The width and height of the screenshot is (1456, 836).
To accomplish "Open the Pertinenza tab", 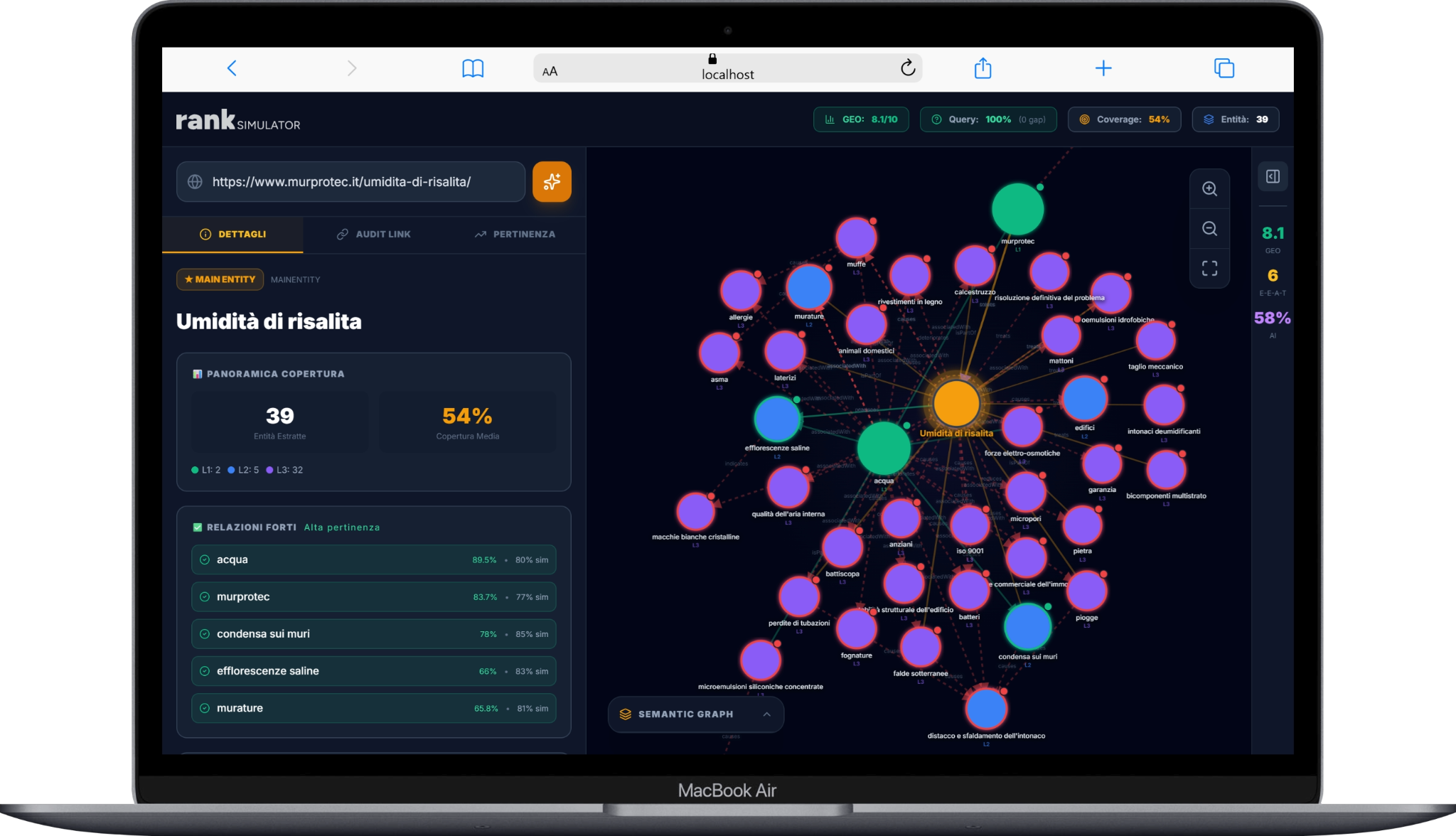I will (515, 234).
